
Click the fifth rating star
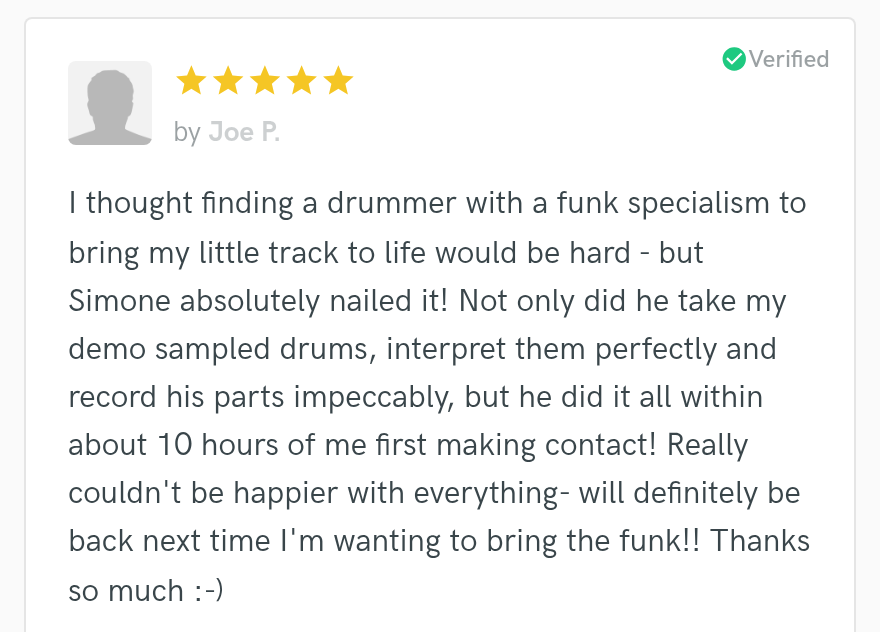coord(338,80)
